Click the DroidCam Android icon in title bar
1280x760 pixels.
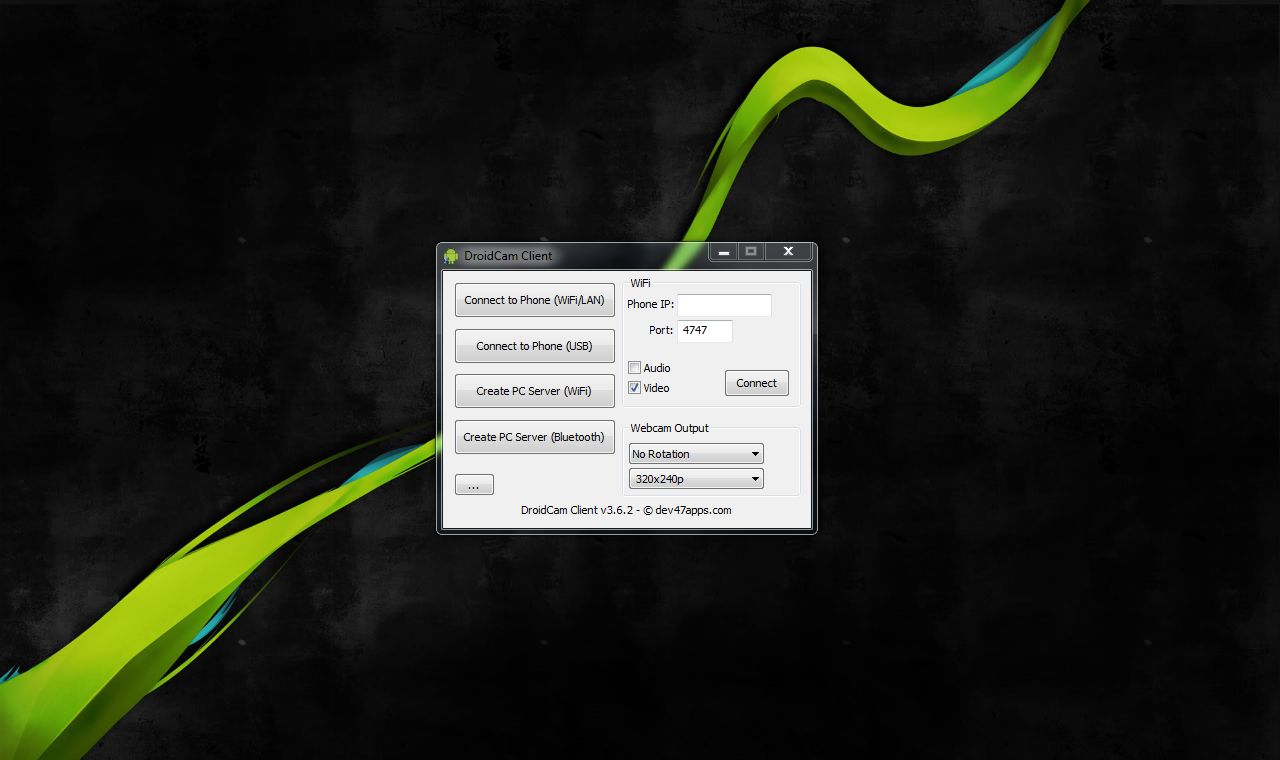(x=451, y=256)
